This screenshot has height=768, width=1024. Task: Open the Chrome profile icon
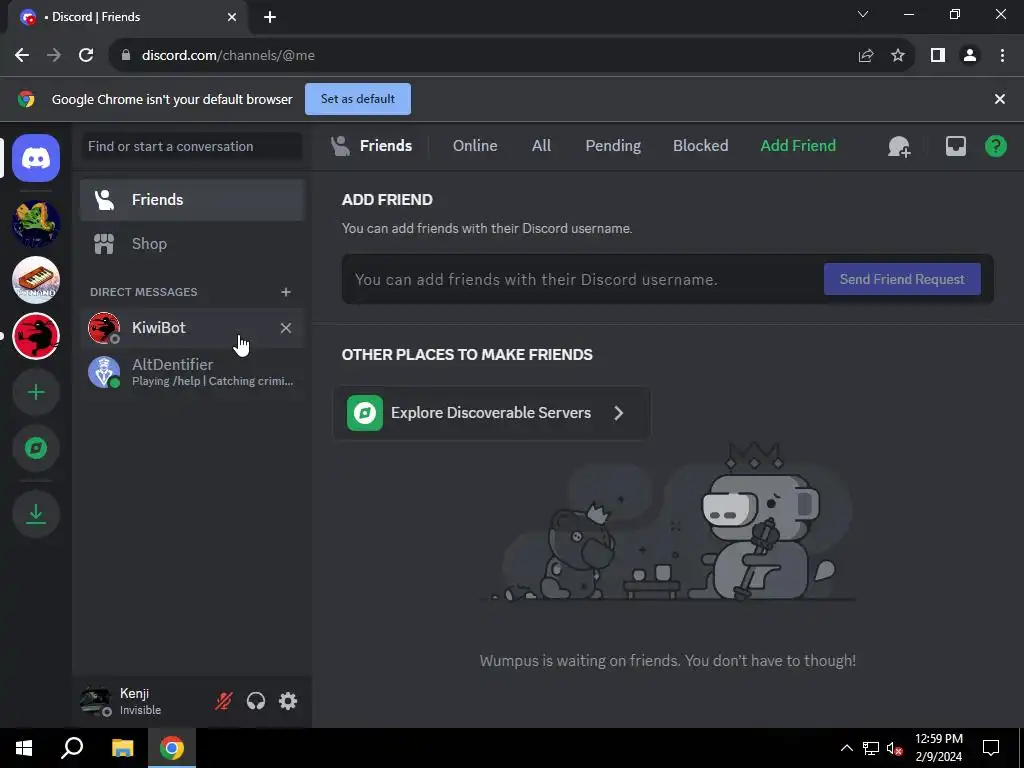click(x=970, y=56)
